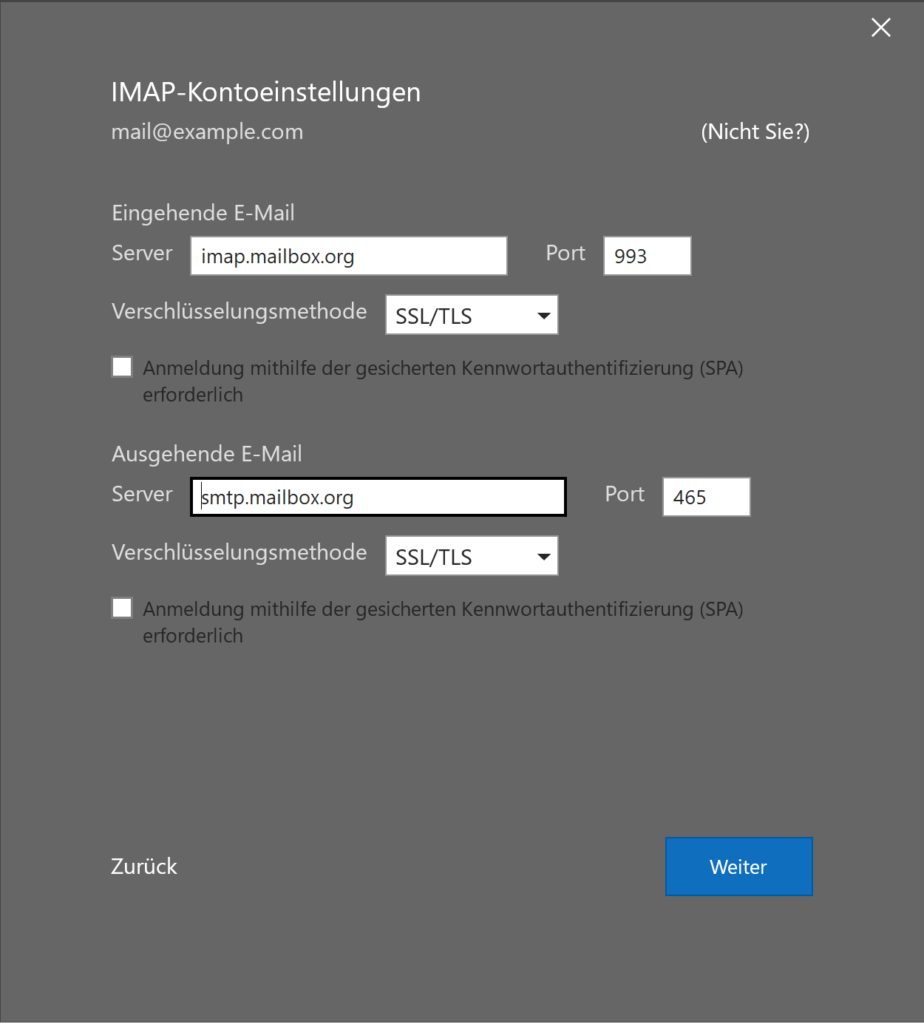The image size is (924, 1024).
Task: Expand the outgoing encryption dropdown arrow
Action: (543, 556)
